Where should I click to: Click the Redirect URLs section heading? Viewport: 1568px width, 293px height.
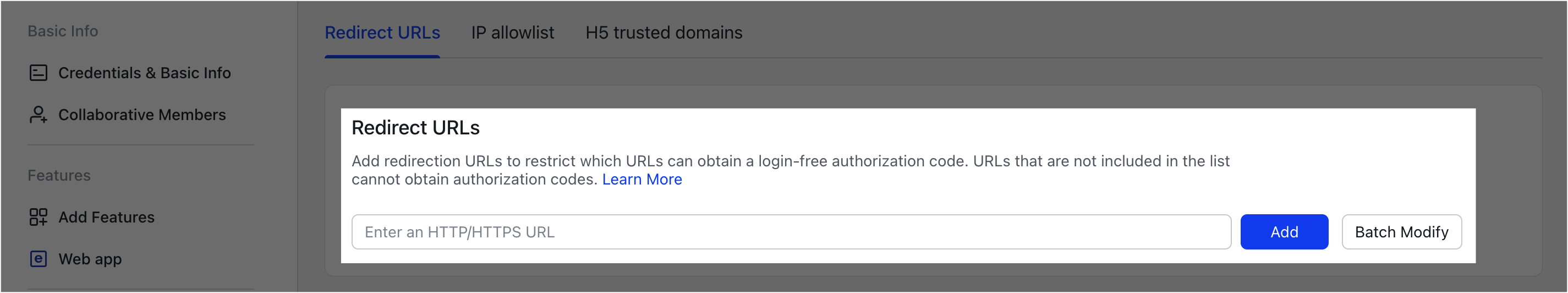[416, 128]
